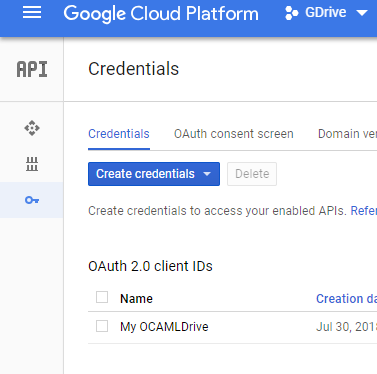377x374 pixels.
Task: Click the Delete button
Action: pyautogui.click(x=252, y=174)
